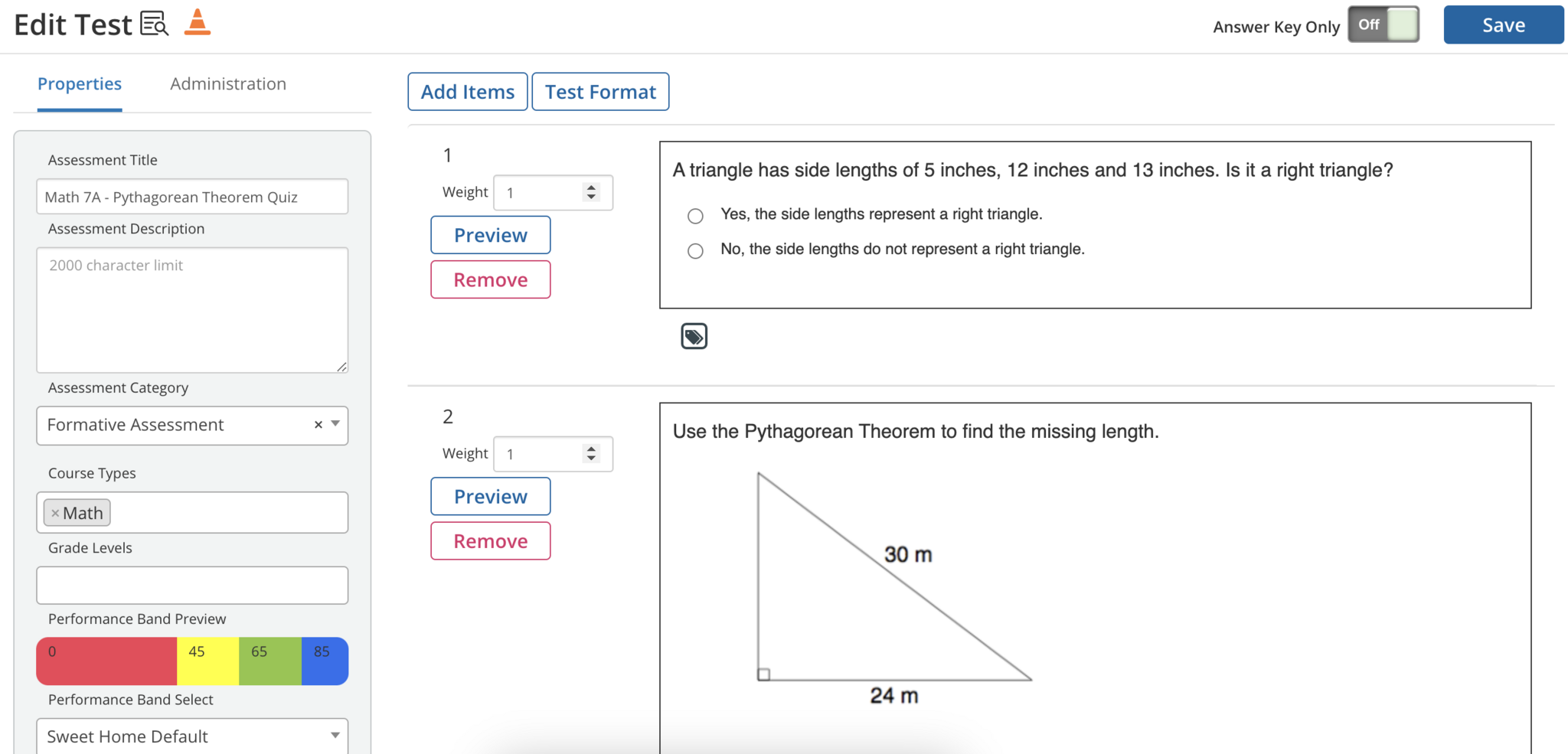Click the Save button
Screen dimensions: 1568x754
(x=1503, y=25)
